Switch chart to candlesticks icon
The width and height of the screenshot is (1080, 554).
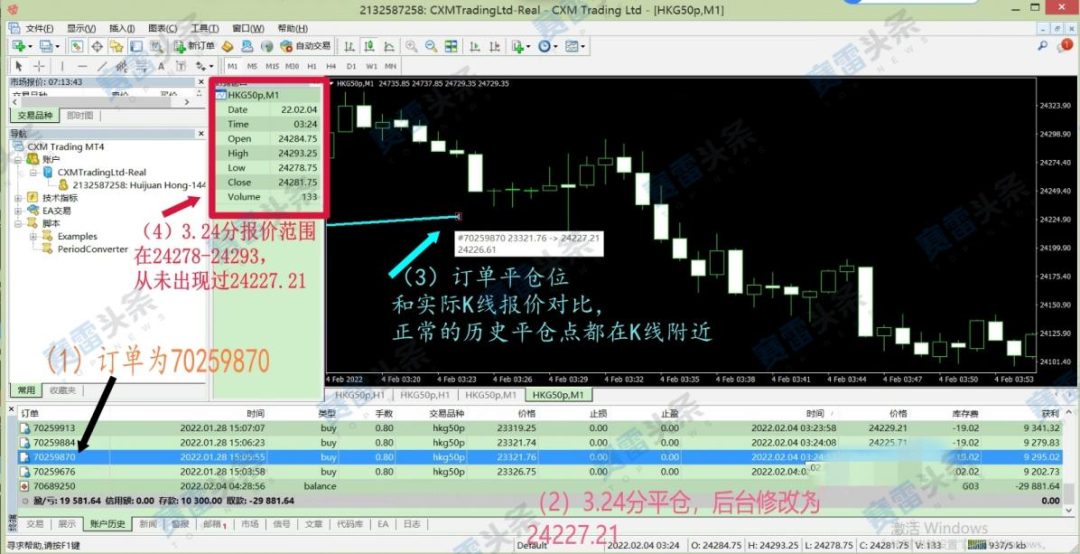pyautogui.click(x=369, y=46)
